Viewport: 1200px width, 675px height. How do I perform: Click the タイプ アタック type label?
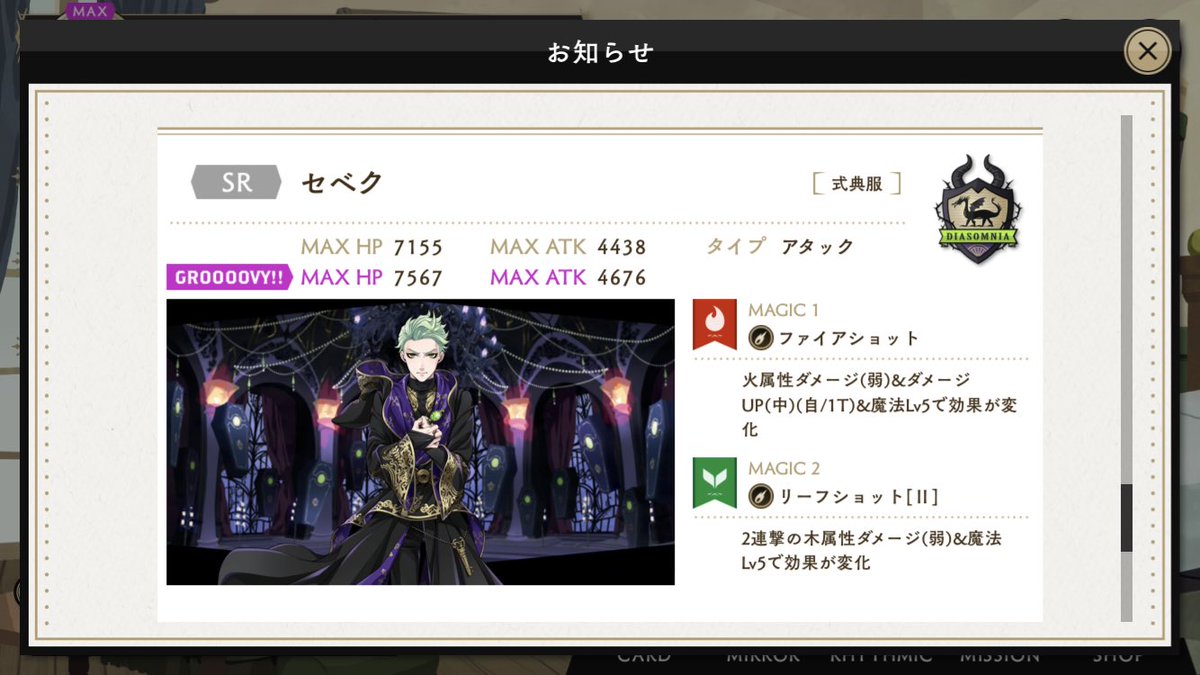click(x=780, y=246)
